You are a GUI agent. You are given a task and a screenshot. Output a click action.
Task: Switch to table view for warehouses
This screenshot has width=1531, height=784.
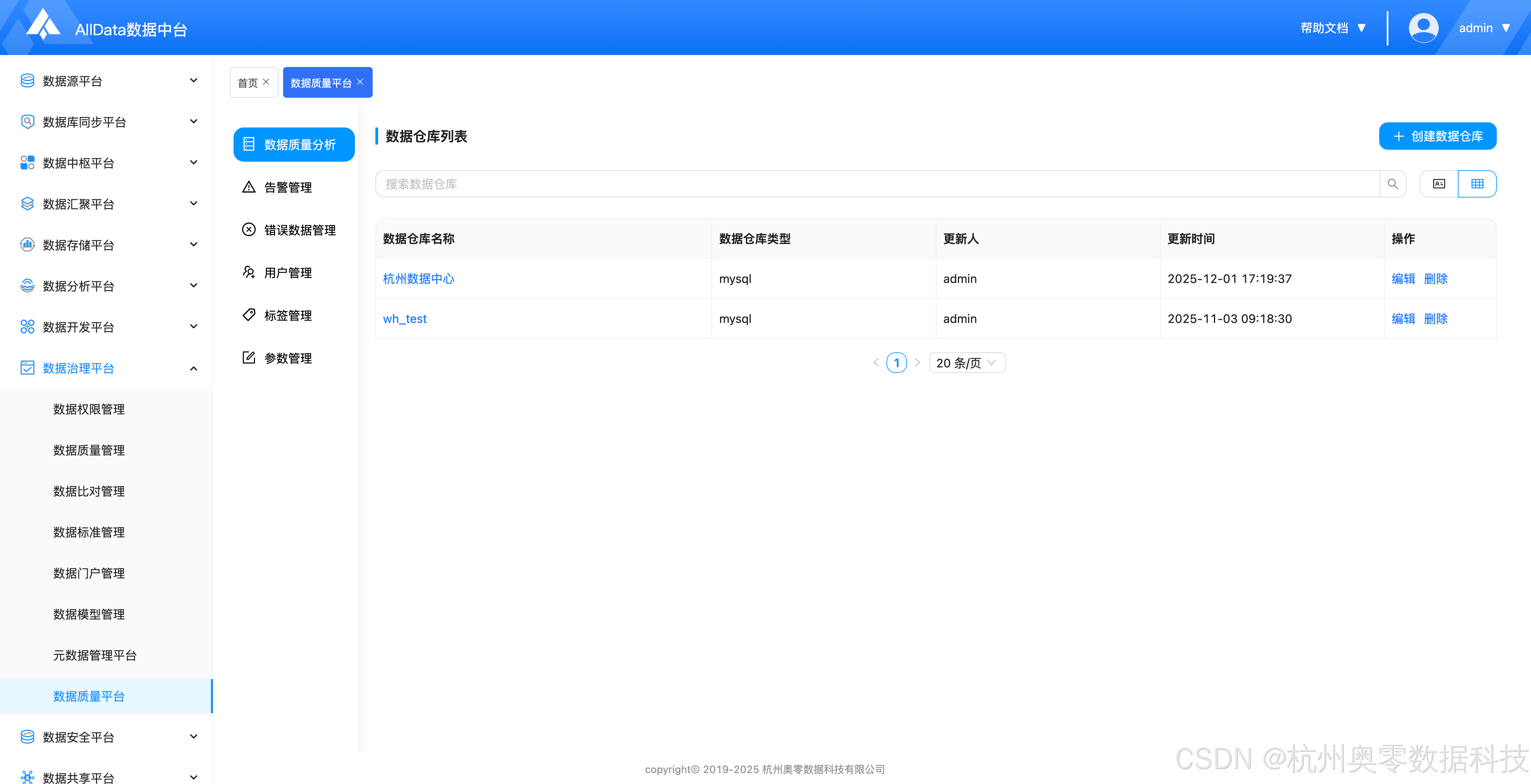1478,184
